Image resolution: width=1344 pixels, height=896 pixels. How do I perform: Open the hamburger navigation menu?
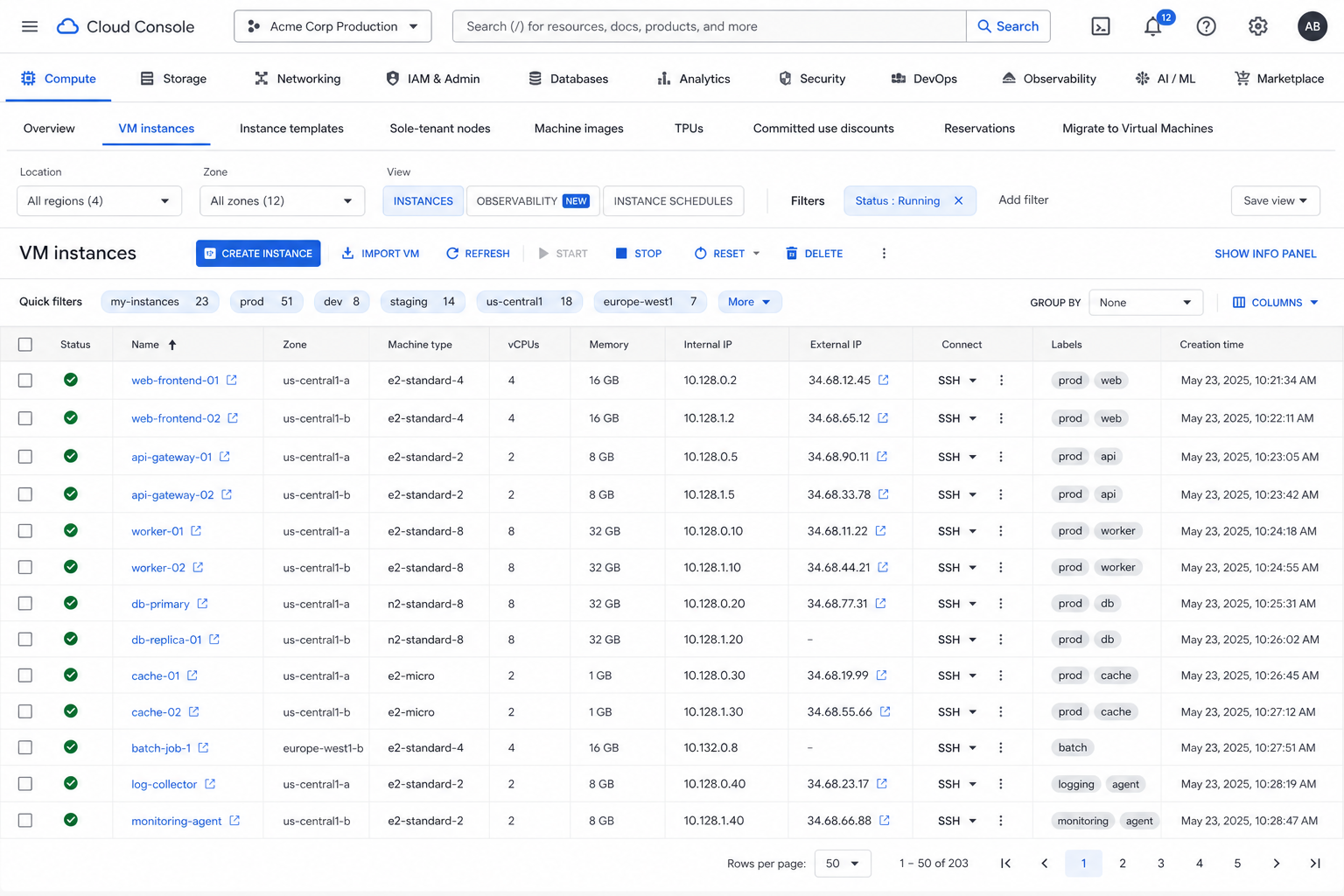[30, 26]
